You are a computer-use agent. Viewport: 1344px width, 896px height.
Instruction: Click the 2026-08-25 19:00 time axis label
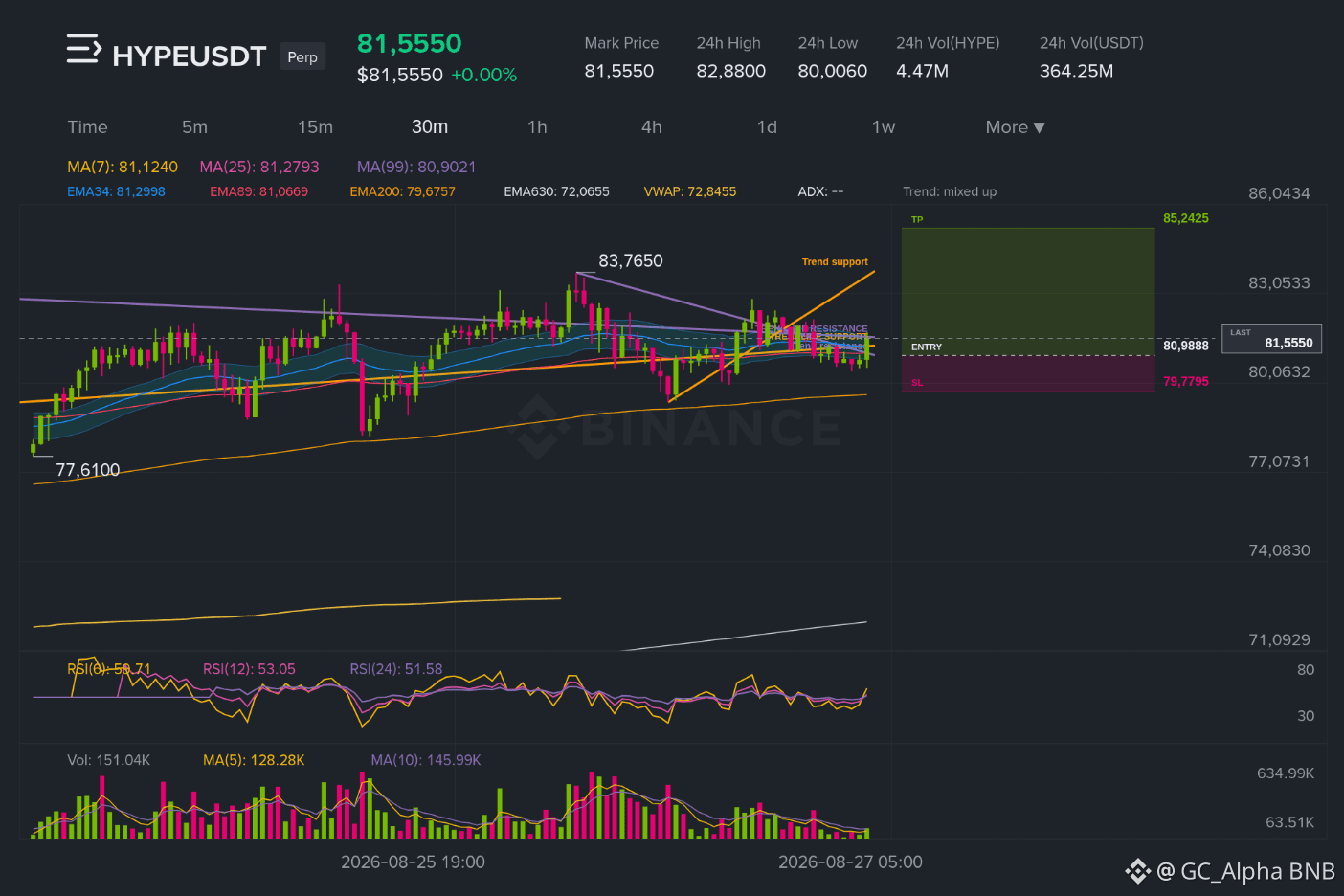tap(413, 862)
